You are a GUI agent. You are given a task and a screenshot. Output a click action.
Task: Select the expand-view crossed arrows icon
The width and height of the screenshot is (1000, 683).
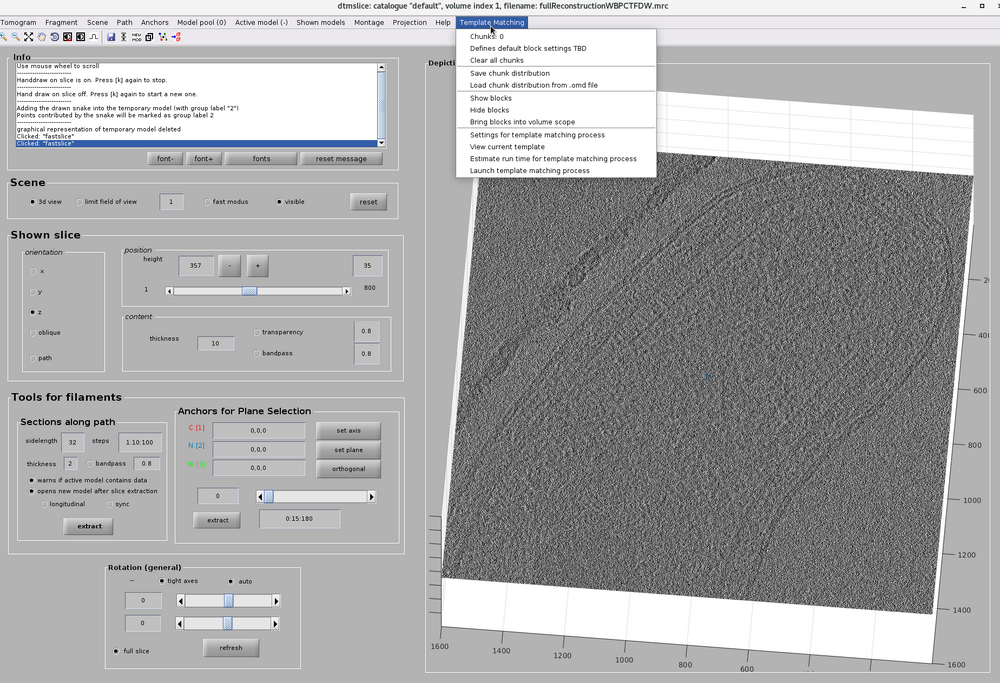(x=28, y=37)
